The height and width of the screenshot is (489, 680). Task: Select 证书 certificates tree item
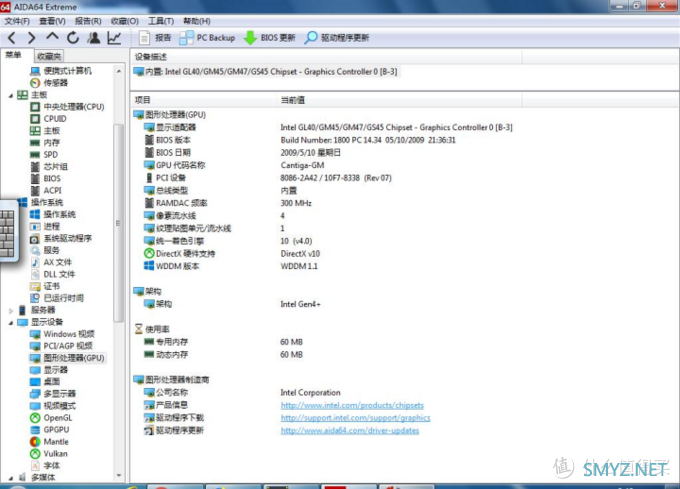(x=45, y=286)
